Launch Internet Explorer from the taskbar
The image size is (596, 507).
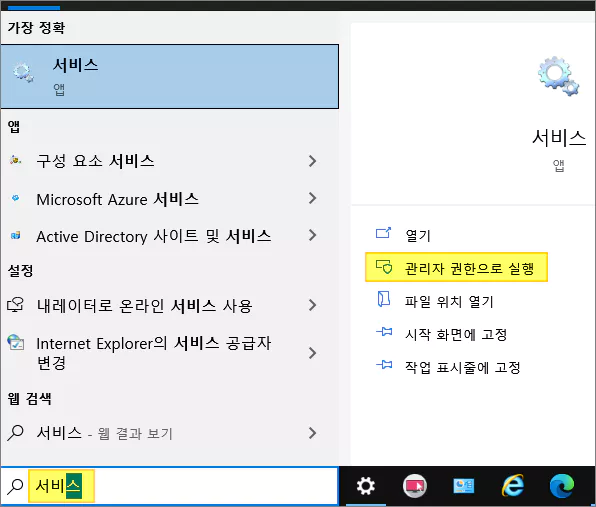click(x=513, y=485)
